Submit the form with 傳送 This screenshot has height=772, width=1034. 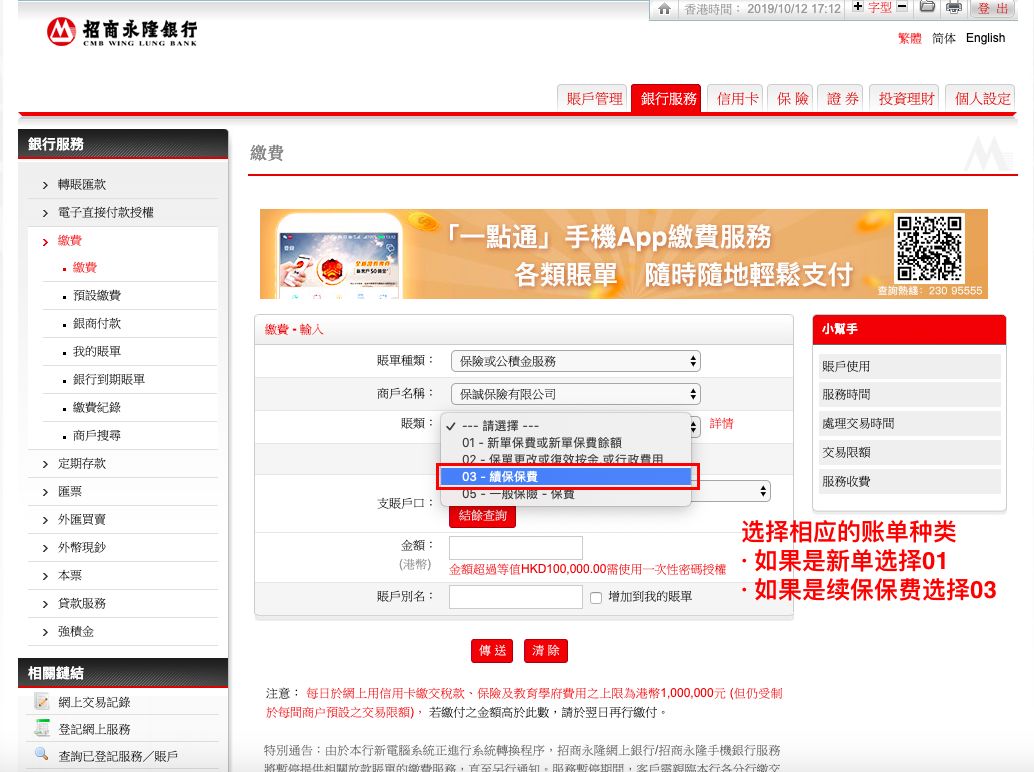click(x=492, y=651)
